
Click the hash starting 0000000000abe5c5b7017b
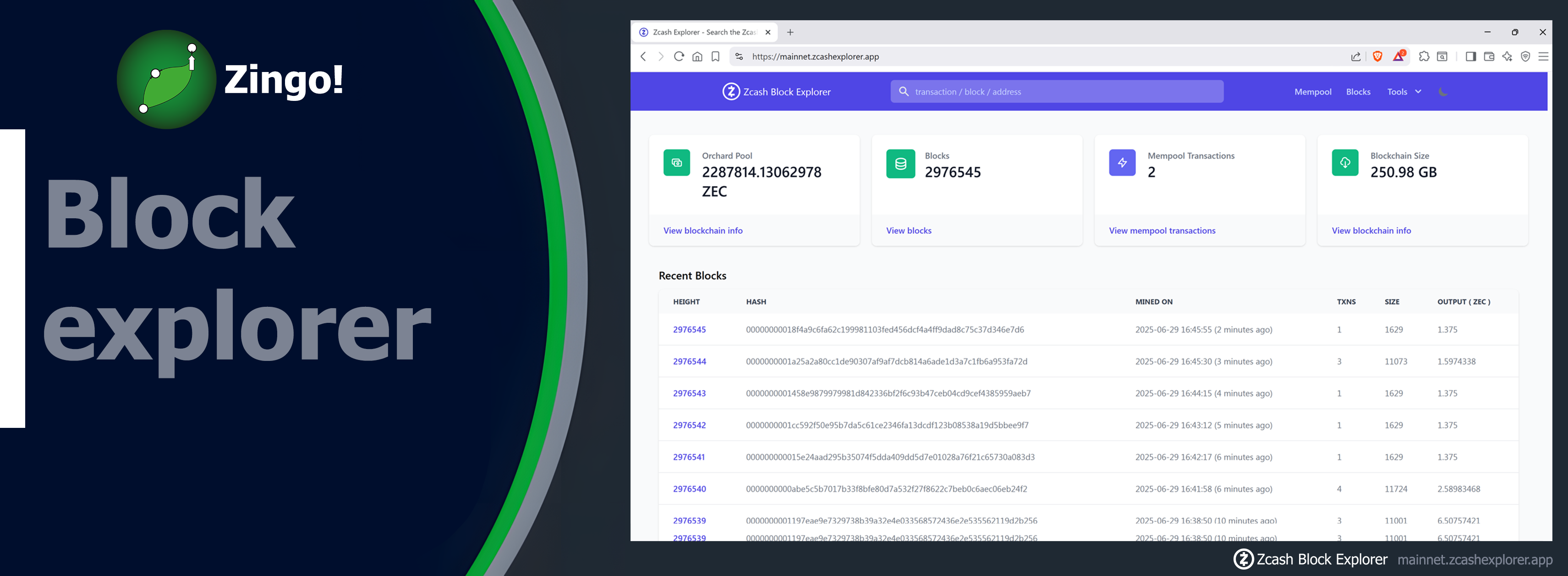pos(887,489)
